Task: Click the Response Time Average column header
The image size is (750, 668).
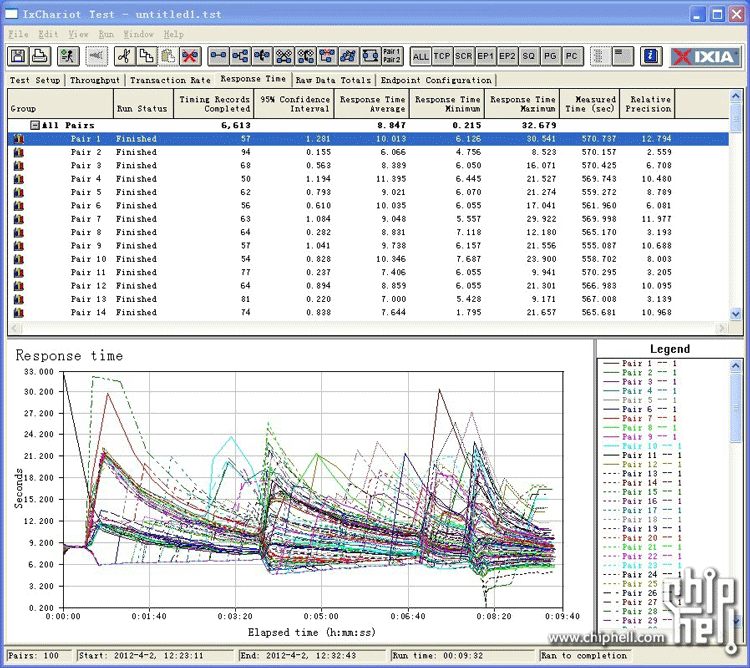Action: tap(372, 104)
